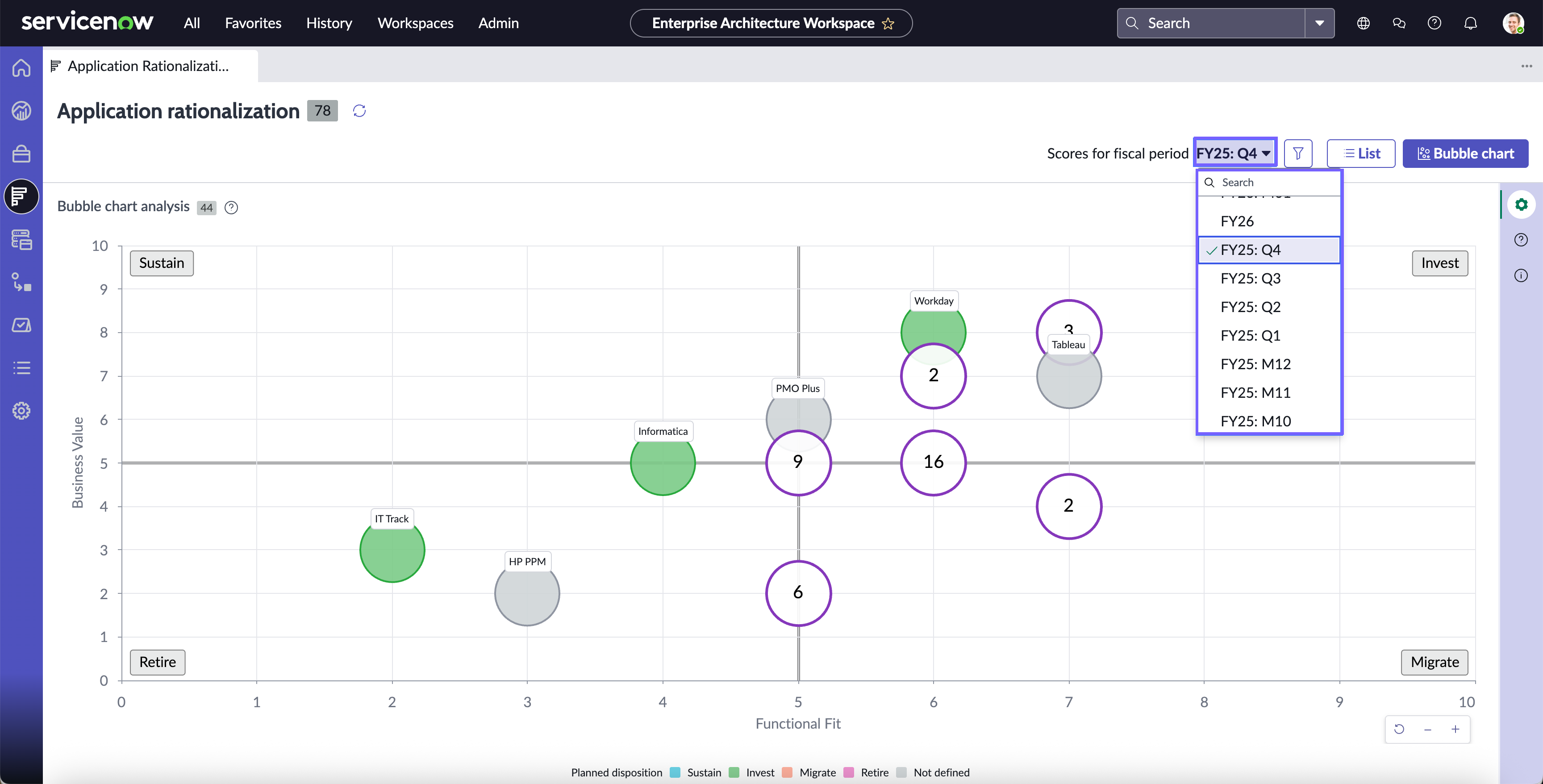
Task: Reset chart zoom with the rotate icon
Action: [x=1399, y=729]
